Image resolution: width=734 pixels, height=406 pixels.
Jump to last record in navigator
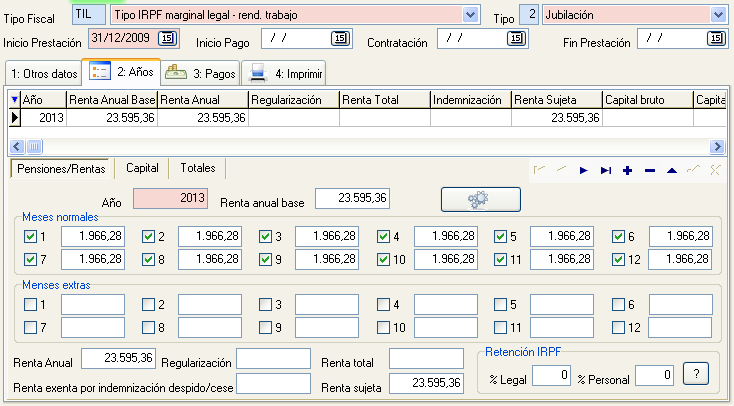pyautogui.click(x=606, y=170)
